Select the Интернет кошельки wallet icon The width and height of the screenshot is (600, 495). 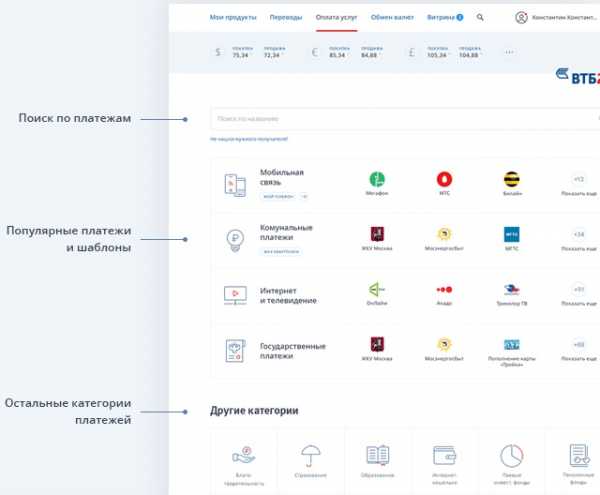click(444, 456)
